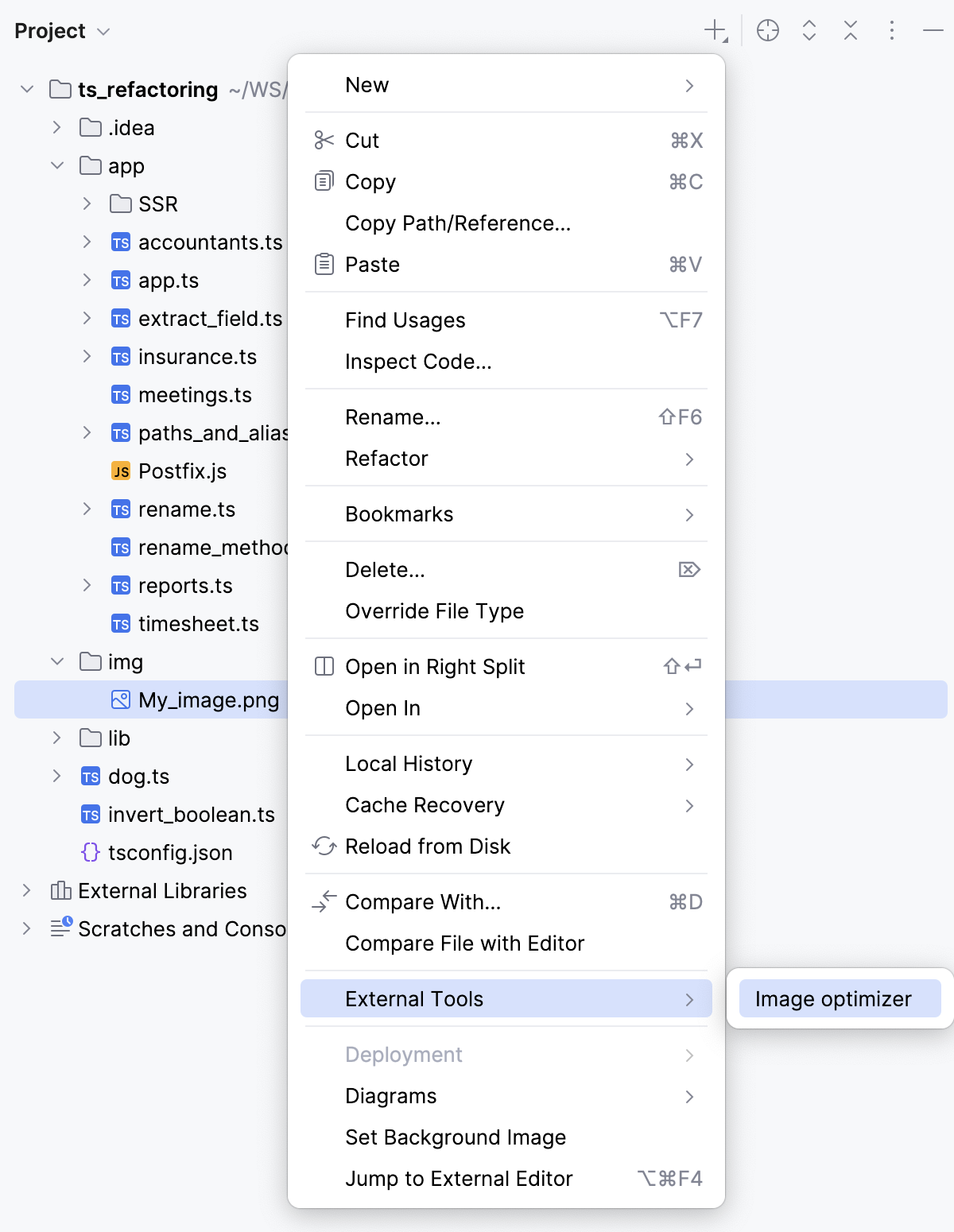
Task: Click the TypeScript icon beside app.ts
Action: [x=120, y=280]
